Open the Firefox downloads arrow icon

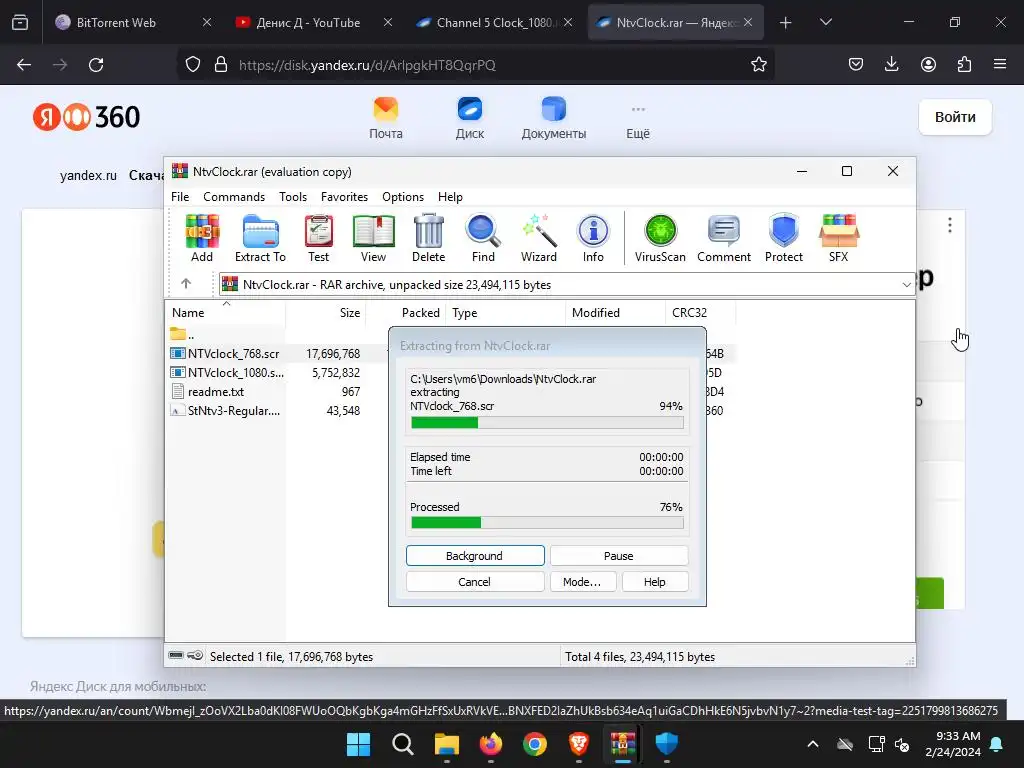pos(891,64)
